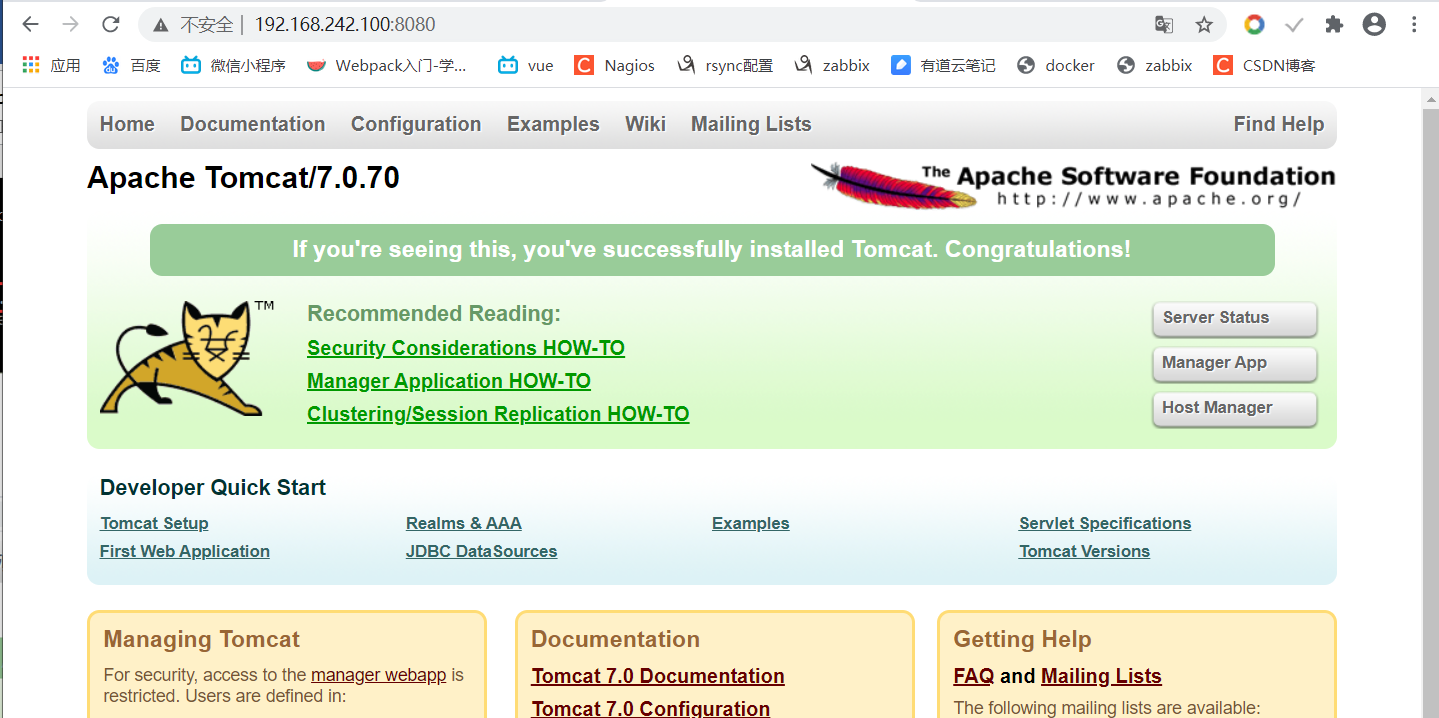Image resolution: width=1439 pixels, height=718 pixels.
Task: Open the Nagios bookmark
Action: pyautogui.click(x=614, y=65)
